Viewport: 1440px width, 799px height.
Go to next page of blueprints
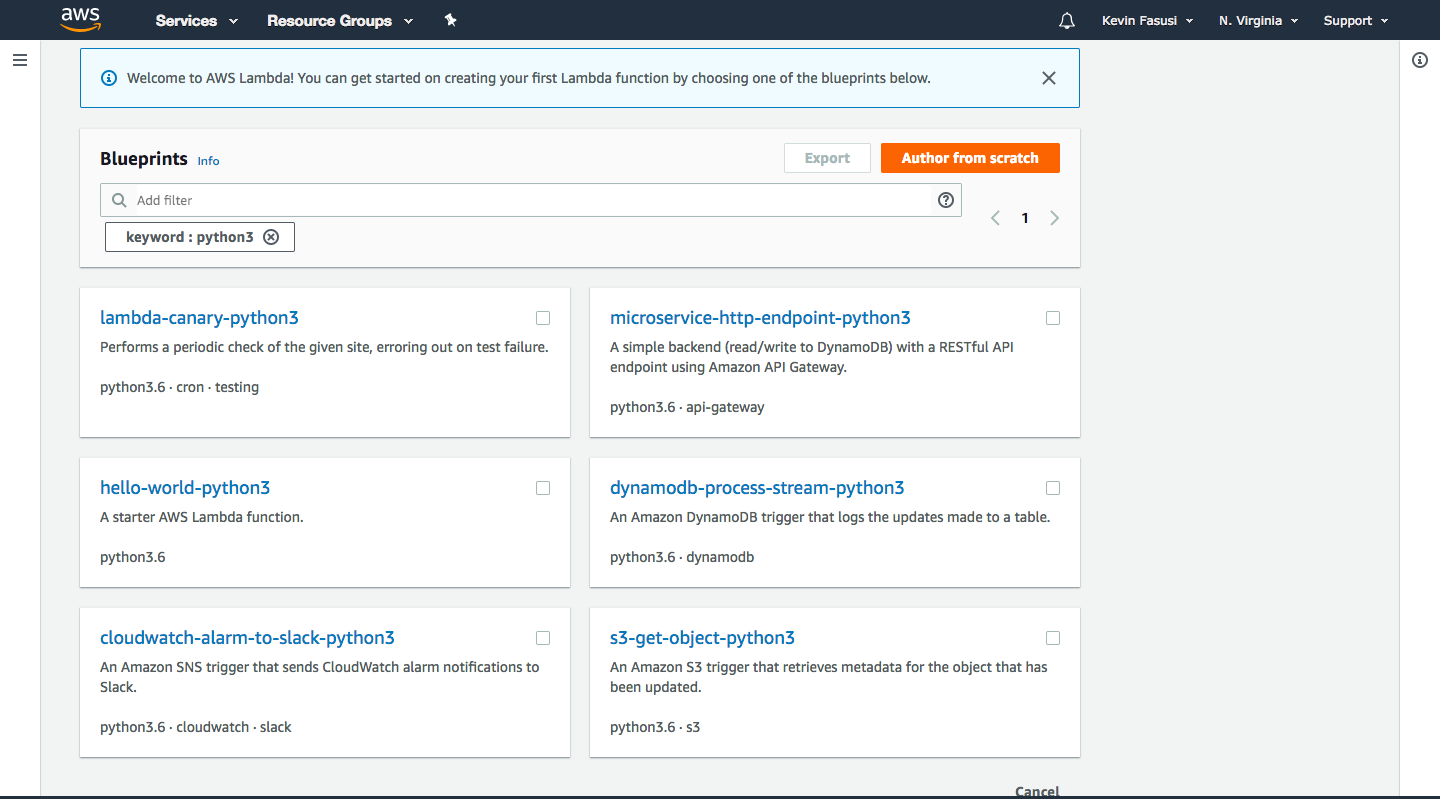pos(1054,218)
